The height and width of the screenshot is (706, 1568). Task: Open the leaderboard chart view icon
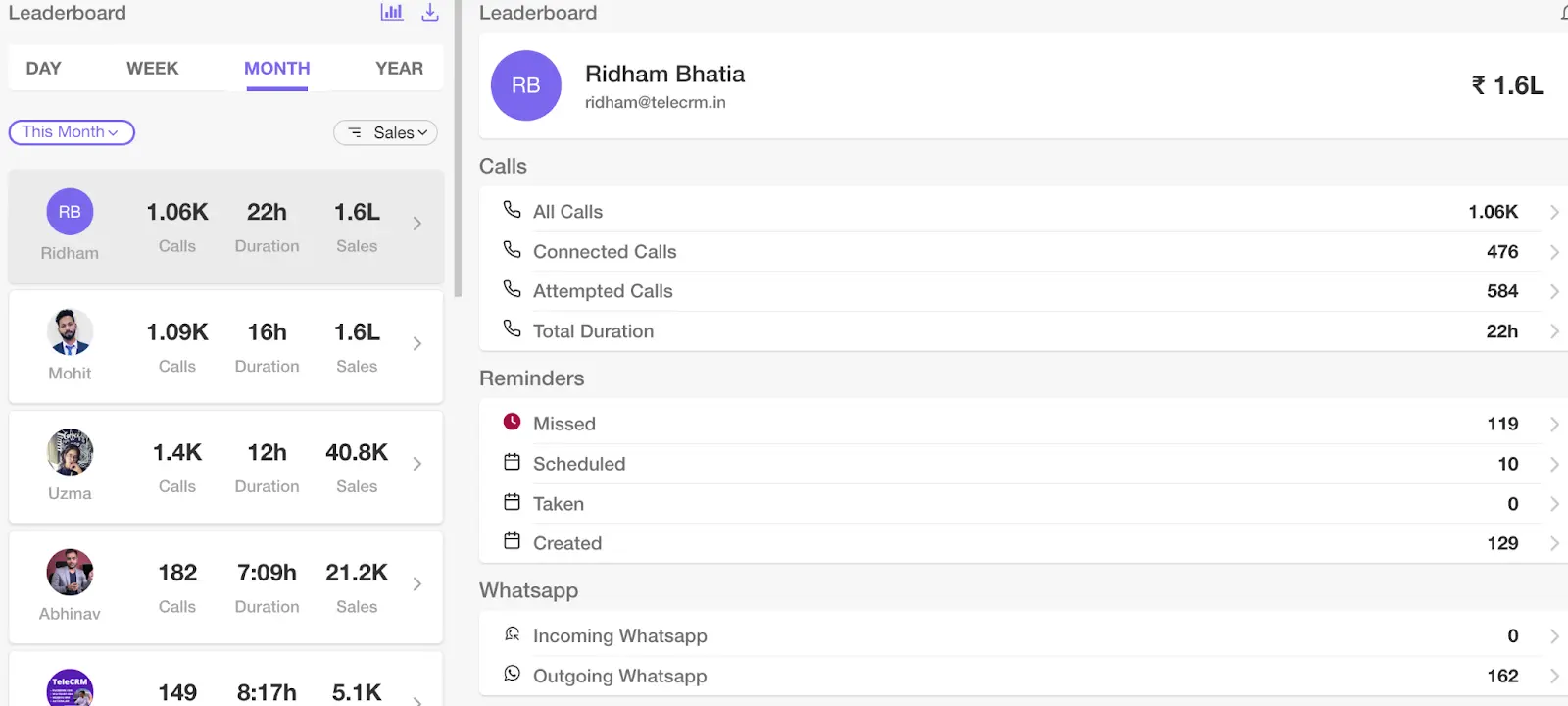coord(392,13)
